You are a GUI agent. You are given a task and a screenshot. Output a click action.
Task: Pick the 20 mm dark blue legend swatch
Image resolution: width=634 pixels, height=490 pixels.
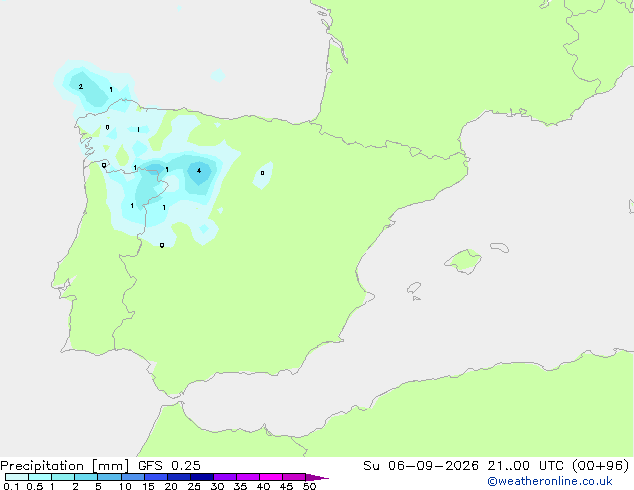tap(178, 477)
